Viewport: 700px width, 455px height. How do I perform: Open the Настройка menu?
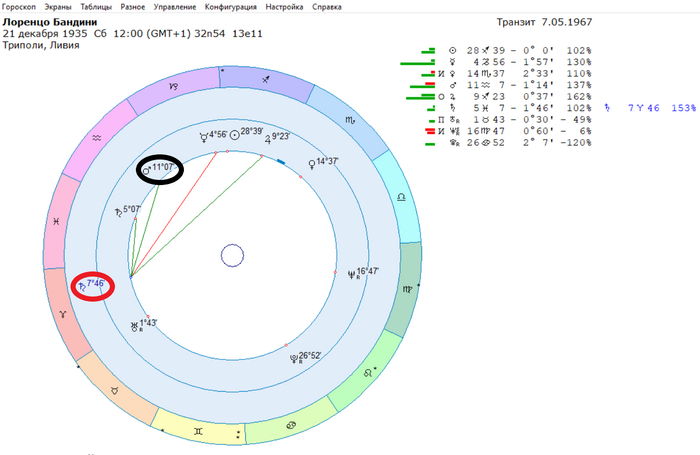pyautogui.click(x=284, y=6)
